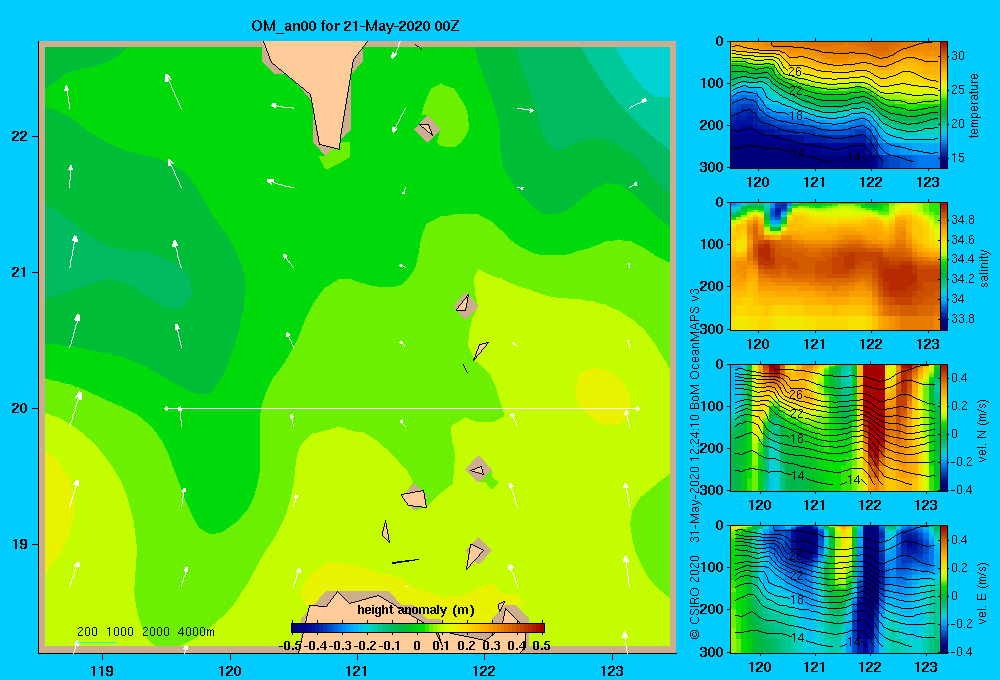The height and width of the screenshot is (680, 1000).
Task: Select the 'height anomaly (m)' label
Action: (x=416, y=610)
